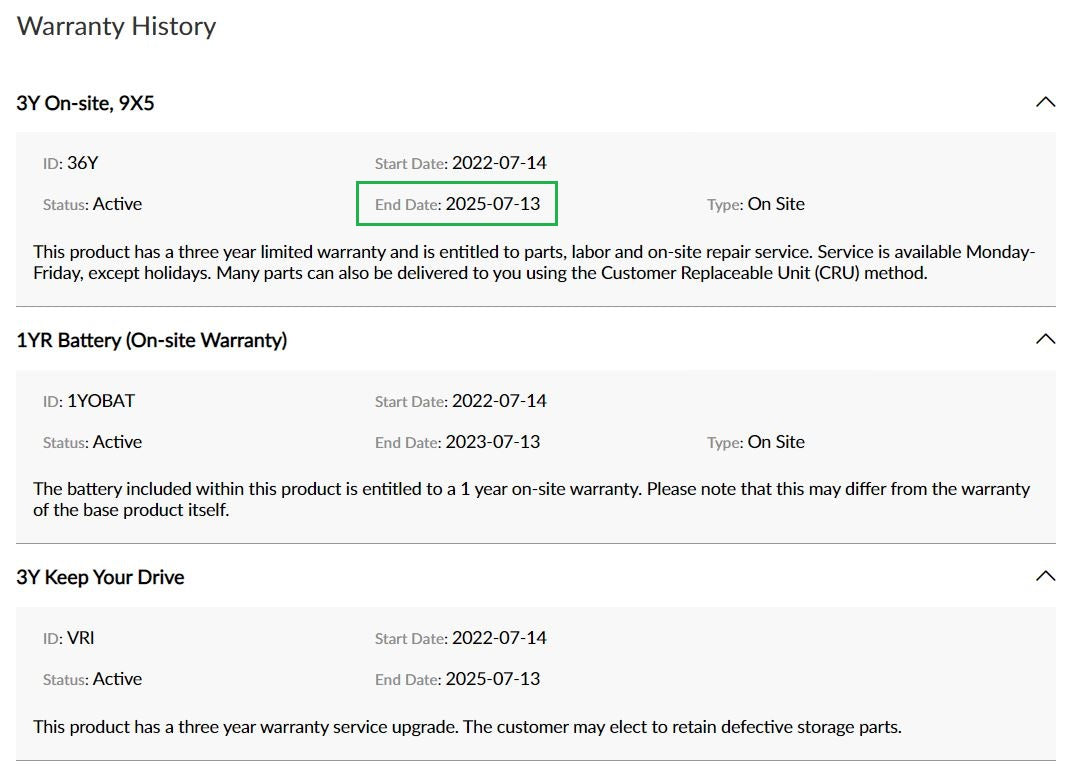Collapse the 1YR Battery warranty chevron

[1045, 340]
